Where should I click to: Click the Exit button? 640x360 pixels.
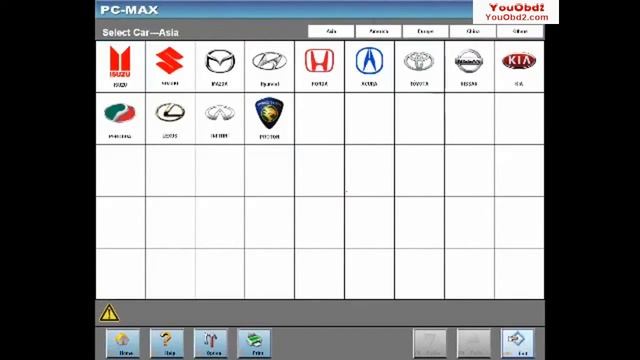click(x=518, y=343)
